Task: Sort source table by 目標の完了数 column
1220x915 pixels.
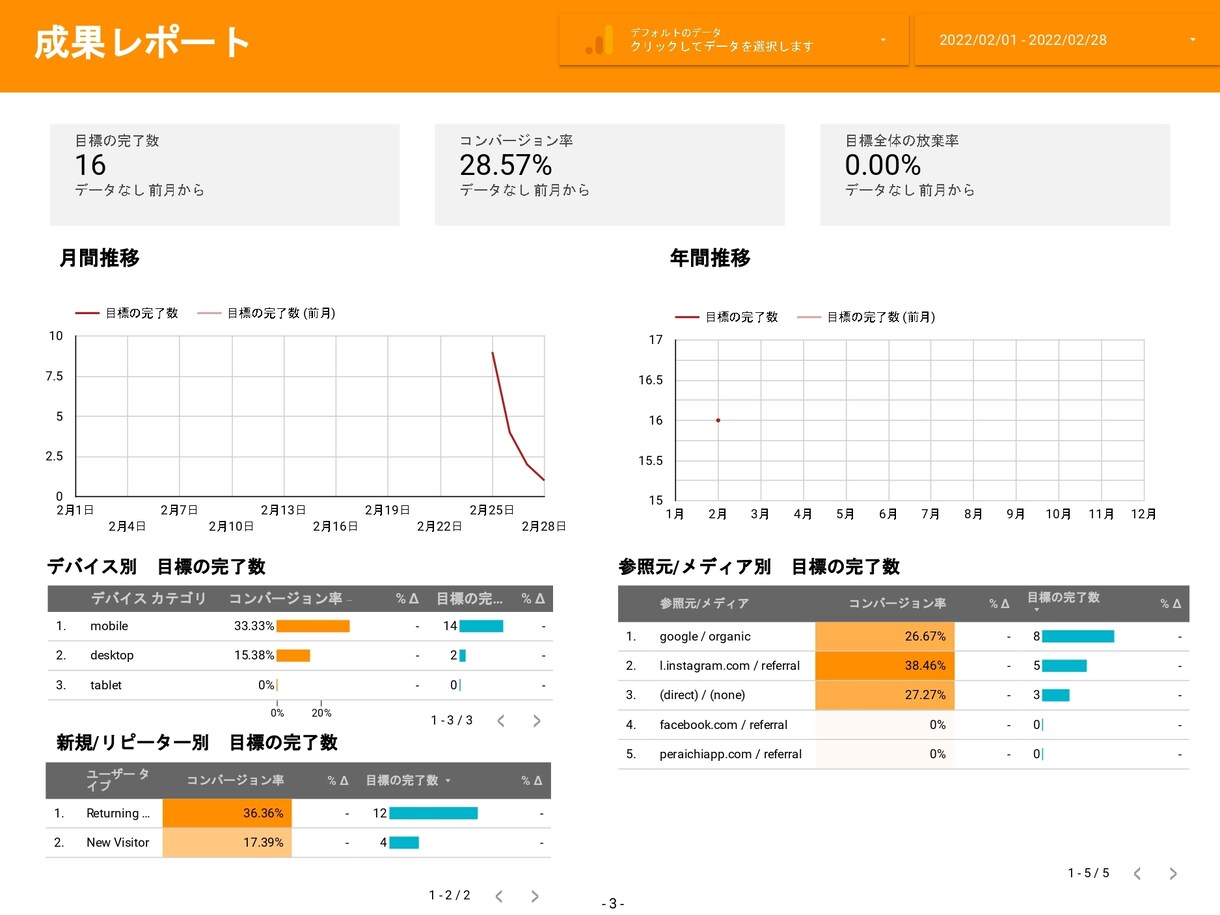Action: coord(1063,600)
